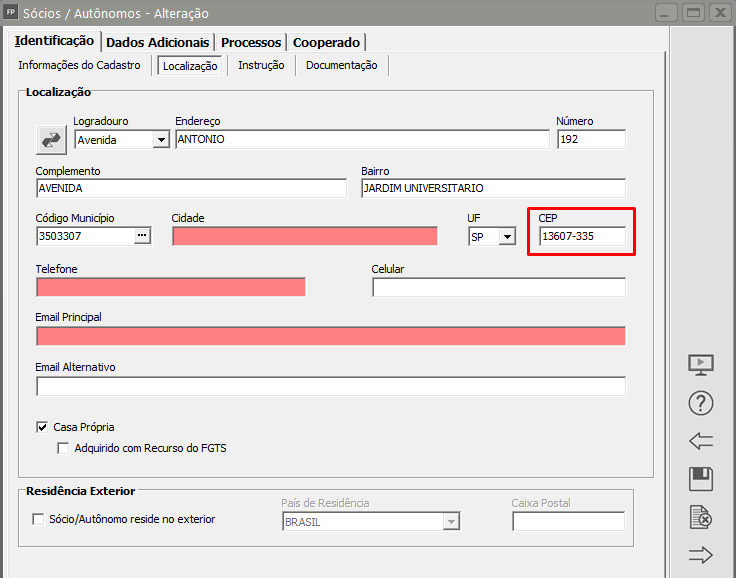736x578 pixels.
Task: Select the Processos tab
Action: 250,42
